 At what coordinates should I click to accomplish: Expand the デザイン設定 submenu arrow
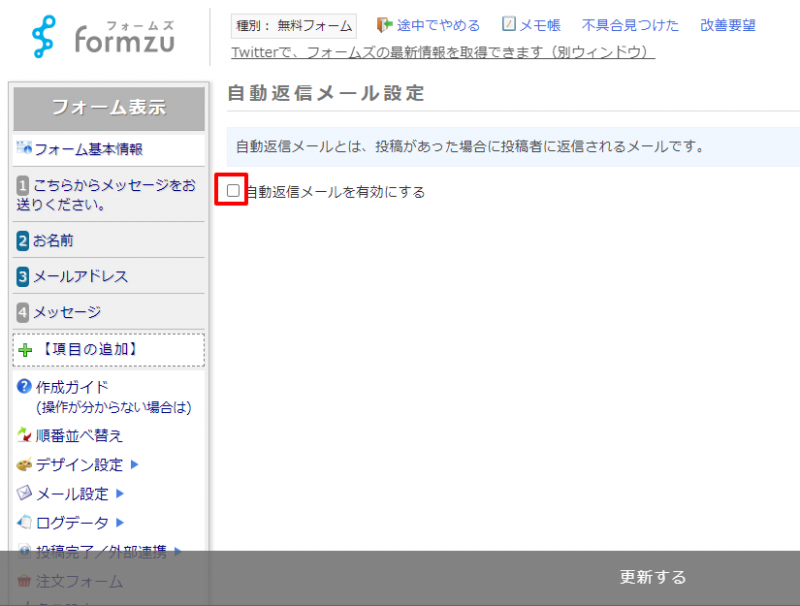[x=134, y=465]
